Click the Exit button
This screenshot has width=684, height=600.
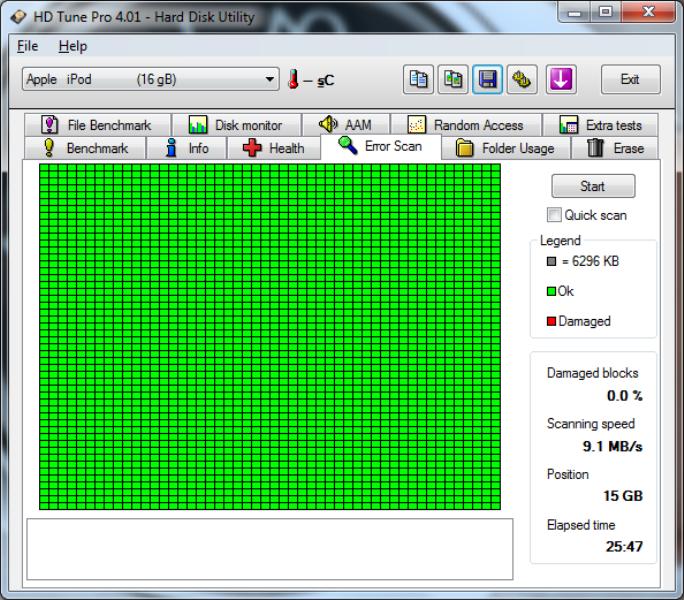tap(630, 80)
